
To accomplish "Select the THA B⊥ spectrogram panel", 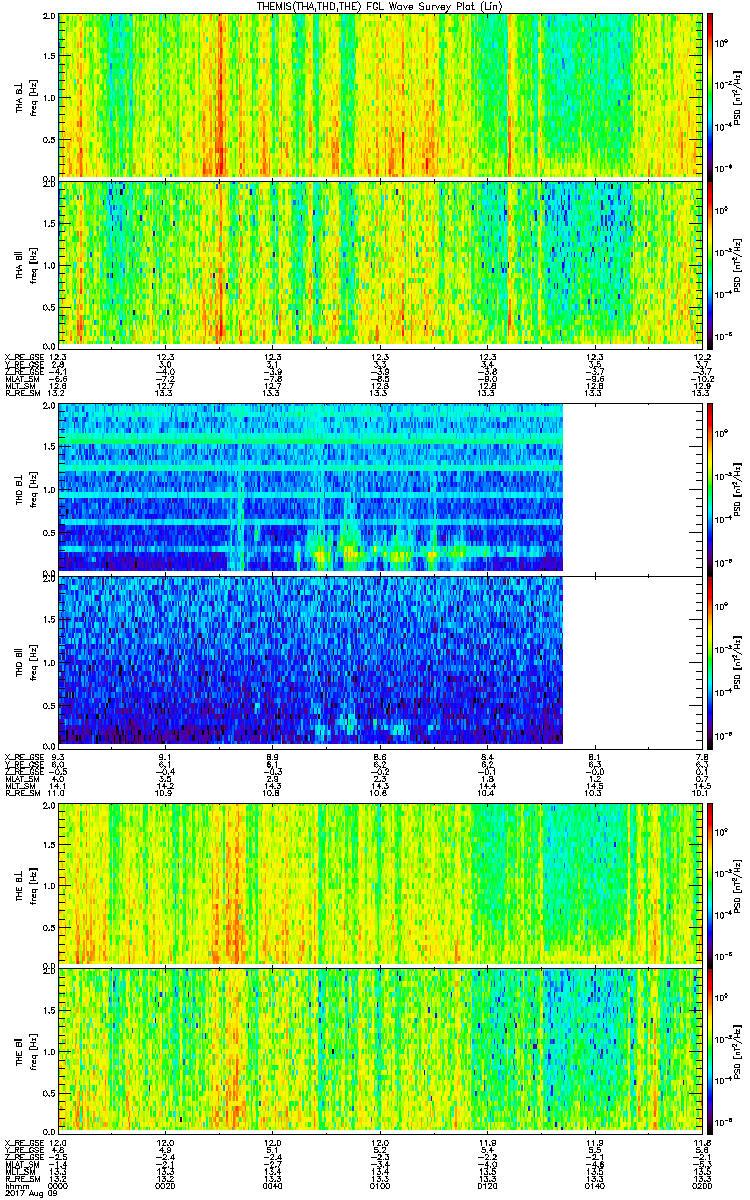I will click(x=380, y=95).
